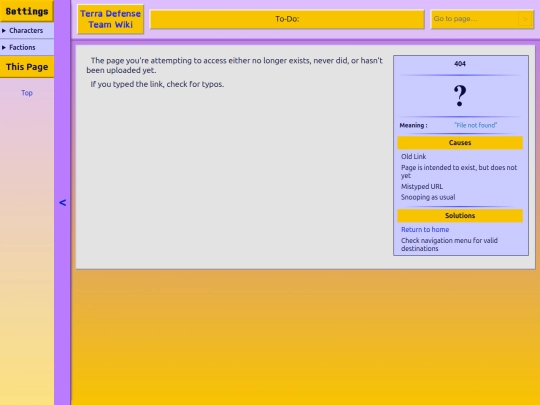Screen dimensions: 540x405
Task: Click the To-Do bar
Action: click(x=287, y=19)
